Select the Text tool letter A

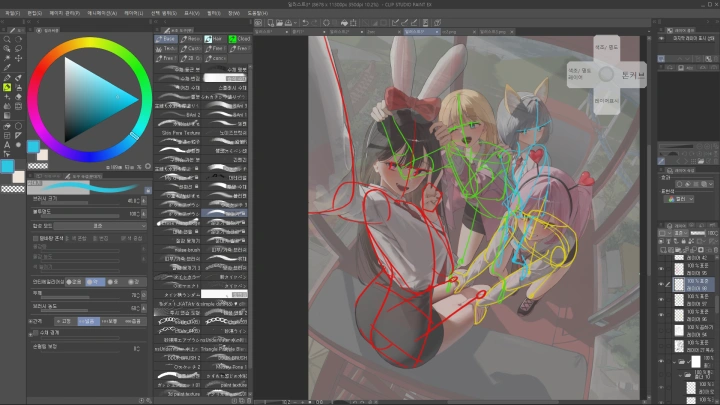coord(7,145)
